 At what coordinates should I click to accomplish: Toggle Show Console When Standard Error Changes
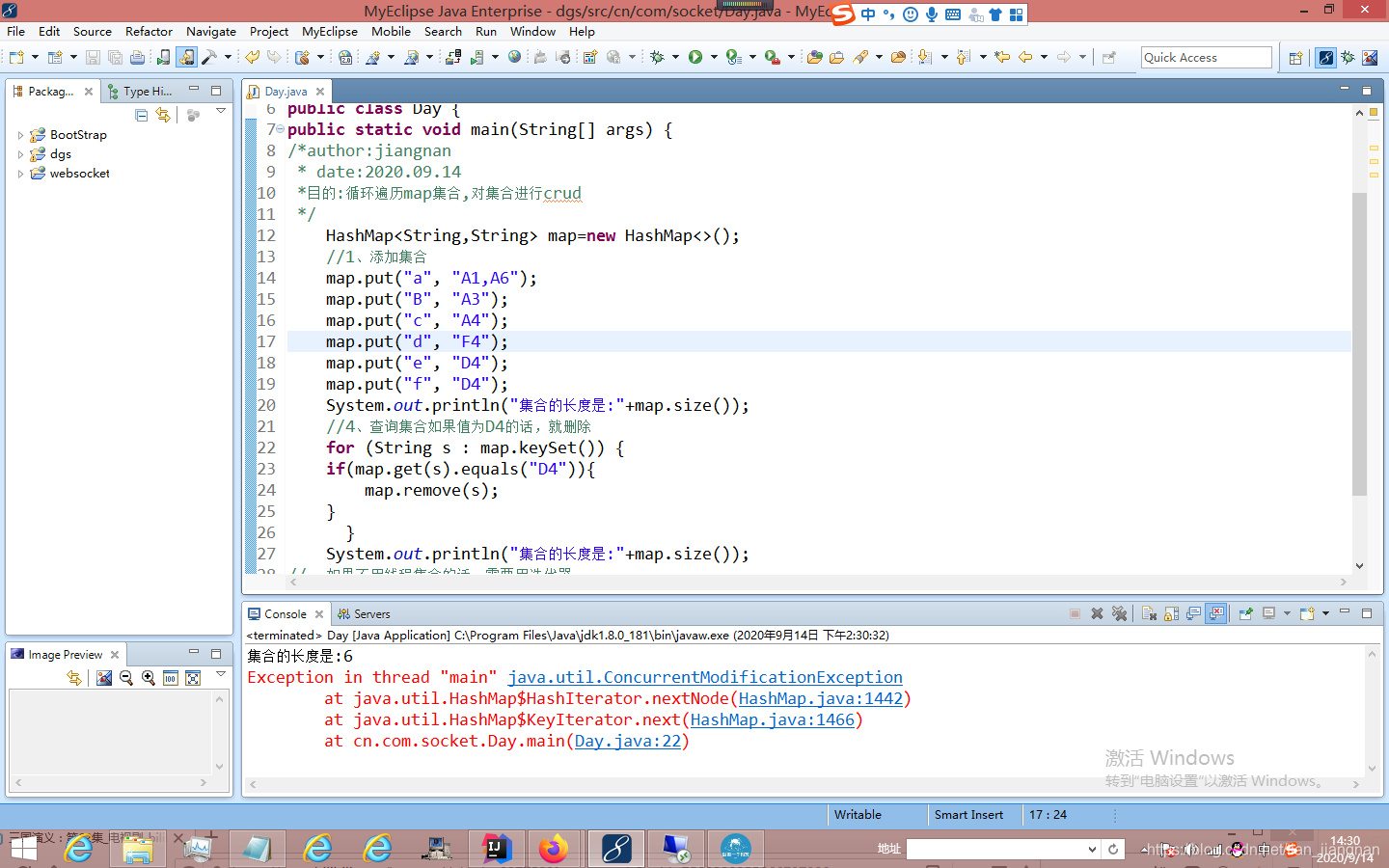pyautogui.click(x=1216, y=613)
